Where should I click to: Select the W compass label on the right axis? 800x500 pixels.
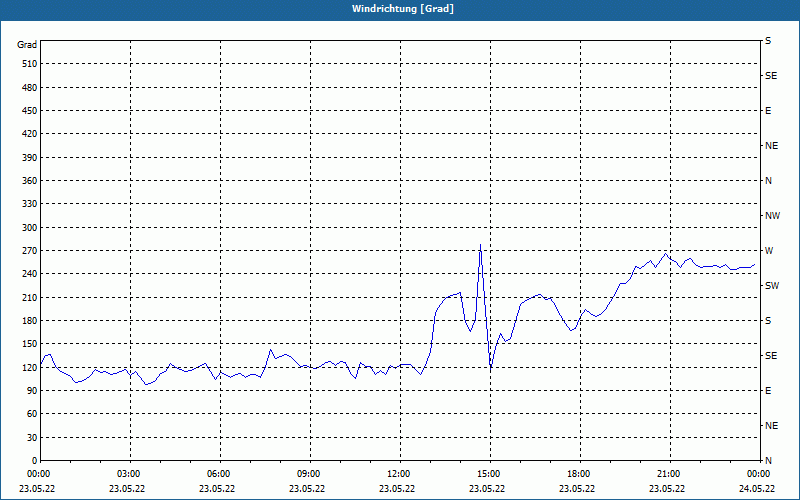(x=769, y=251)
